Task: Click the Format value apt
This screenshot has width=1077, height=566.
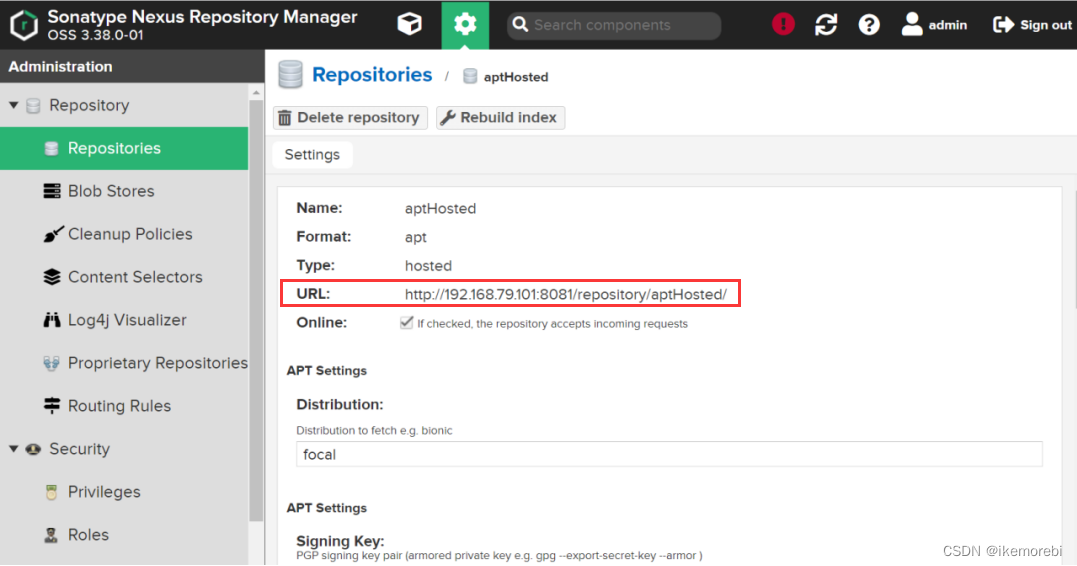Action: click(416, 238)
